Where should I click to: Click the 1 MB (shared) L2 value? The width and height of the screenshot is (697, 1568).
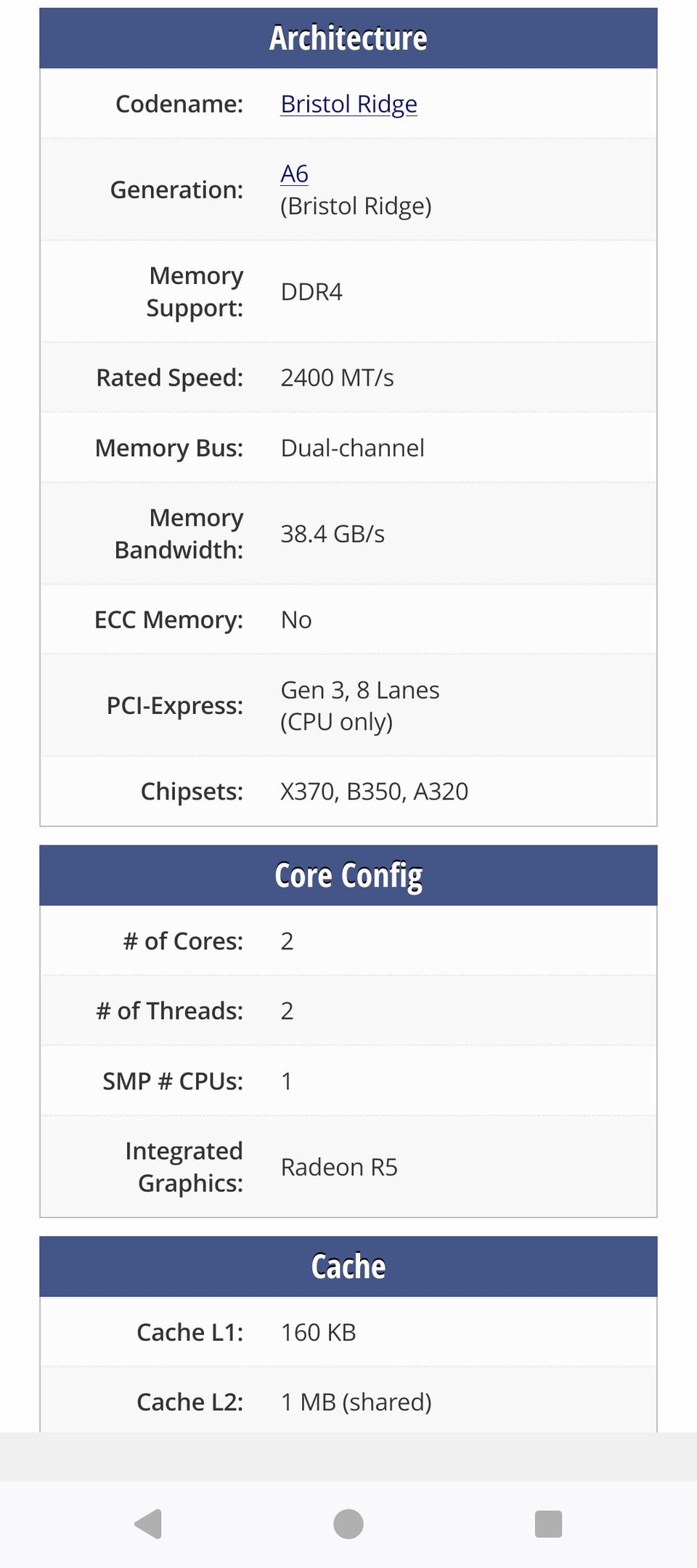tap(356, 1402)
